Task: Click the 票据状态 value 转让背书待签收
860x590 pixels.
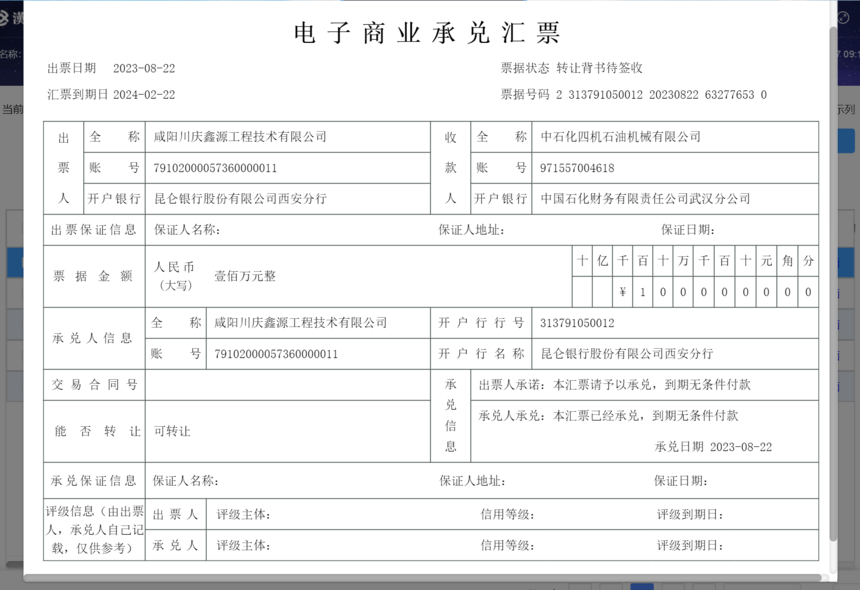Action: 599,68
